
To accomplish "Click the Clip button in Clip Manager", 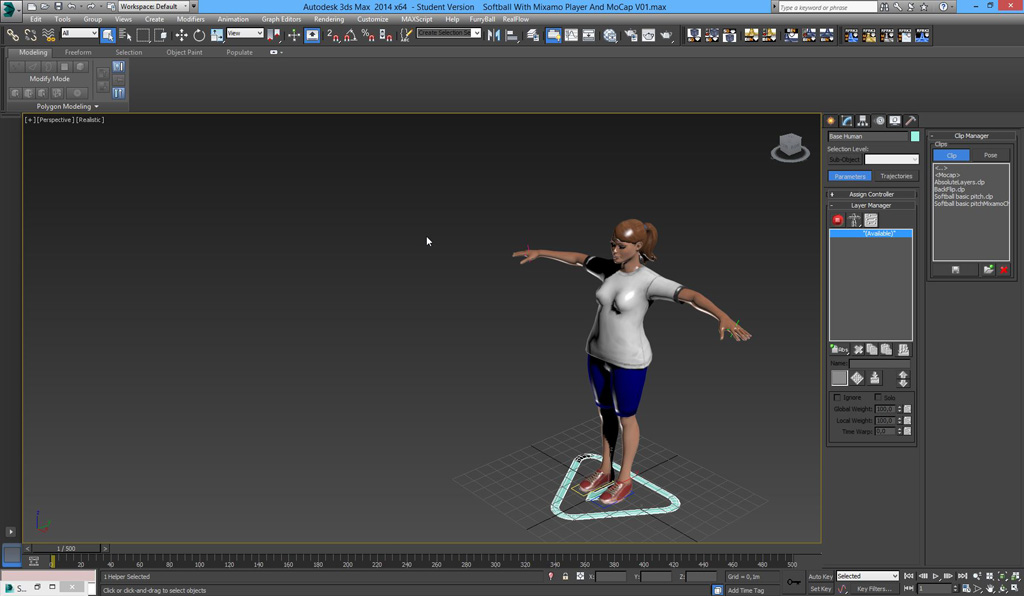I will point(952,155).
